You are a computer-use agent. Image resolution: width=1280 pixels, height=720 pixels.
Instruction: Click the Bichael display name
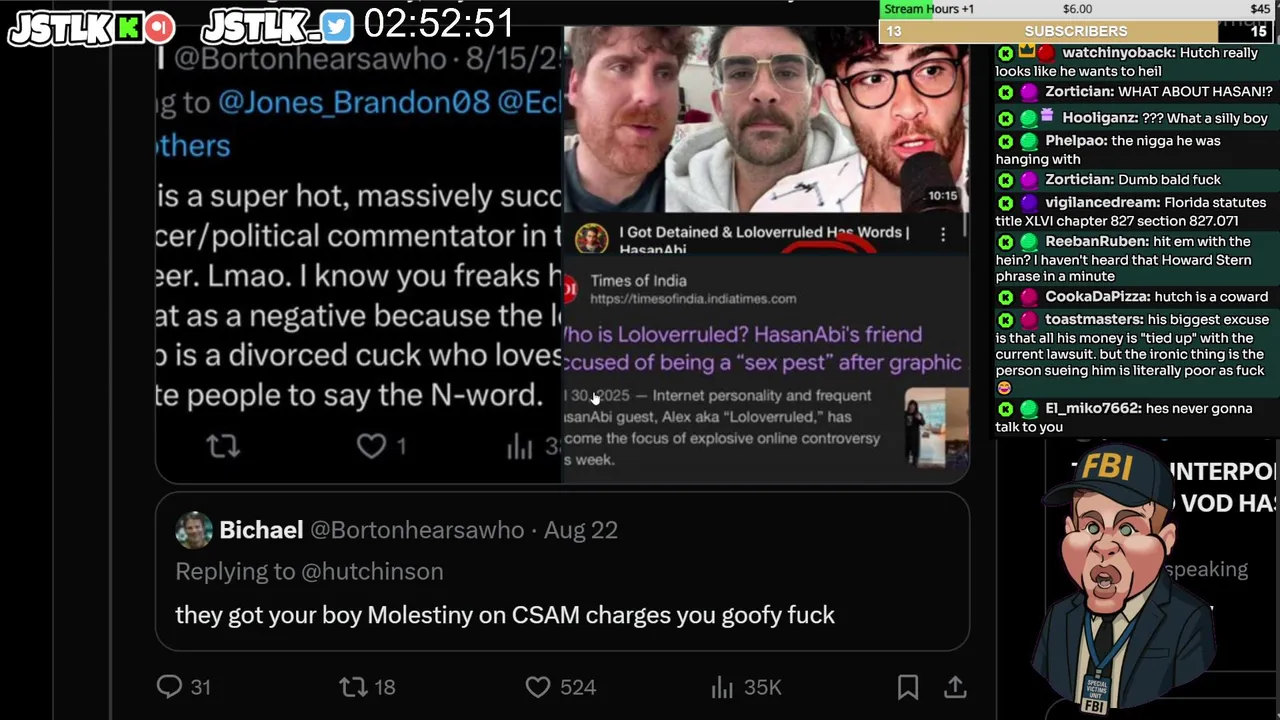click(261, 530)
